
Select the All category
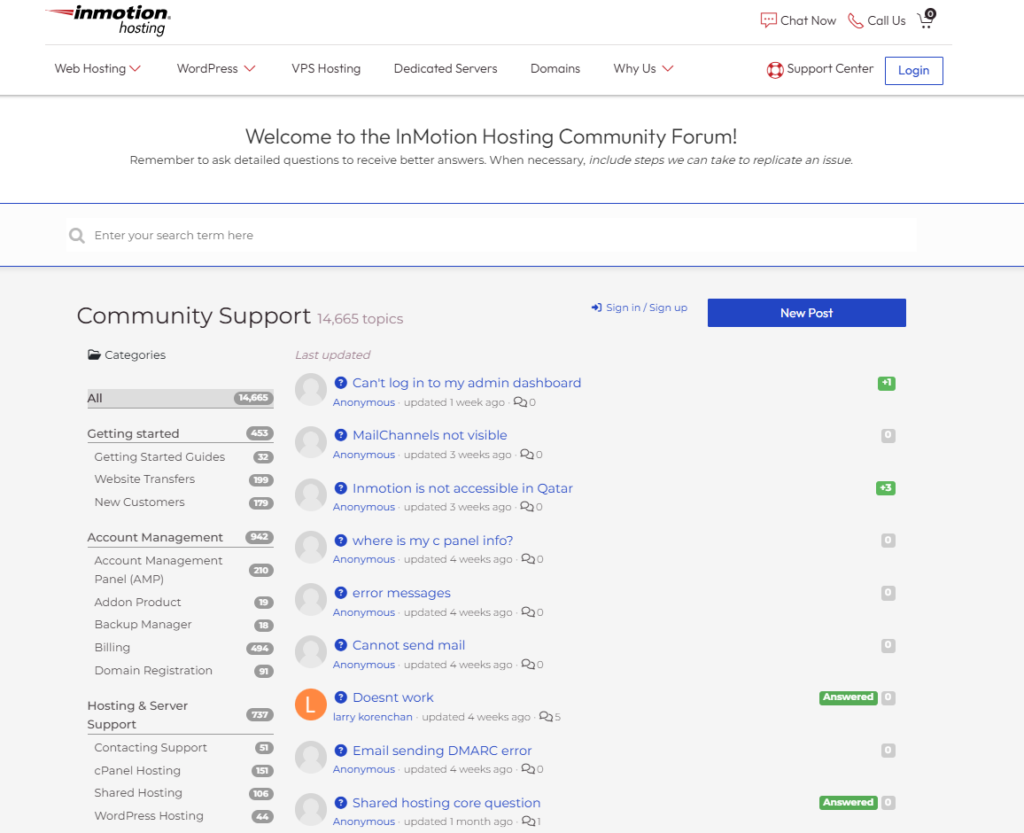pos(180,398)
